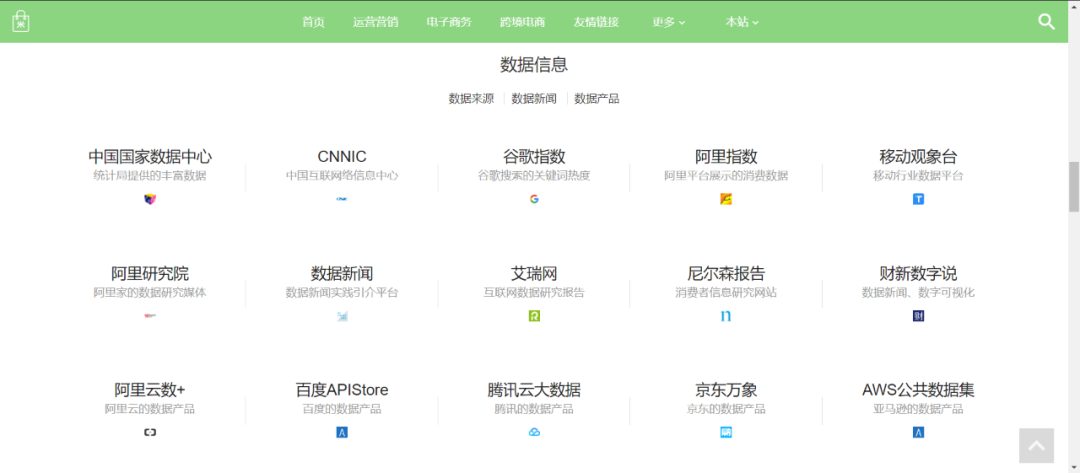Open the 艾瑞网 link
The height and width of the screenshot is (473, 1080).
coord(534,273)
